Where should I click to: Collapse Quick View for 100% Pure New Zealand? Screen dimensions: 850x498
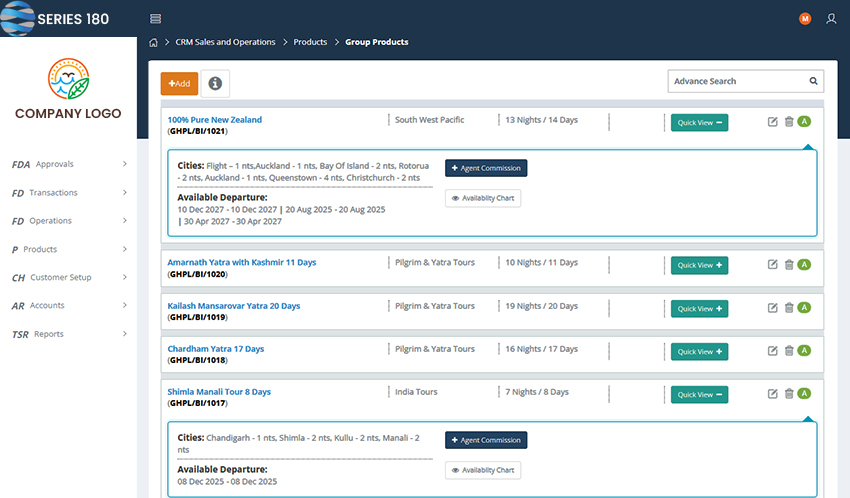pyautogui.click(x=699, y=123)
